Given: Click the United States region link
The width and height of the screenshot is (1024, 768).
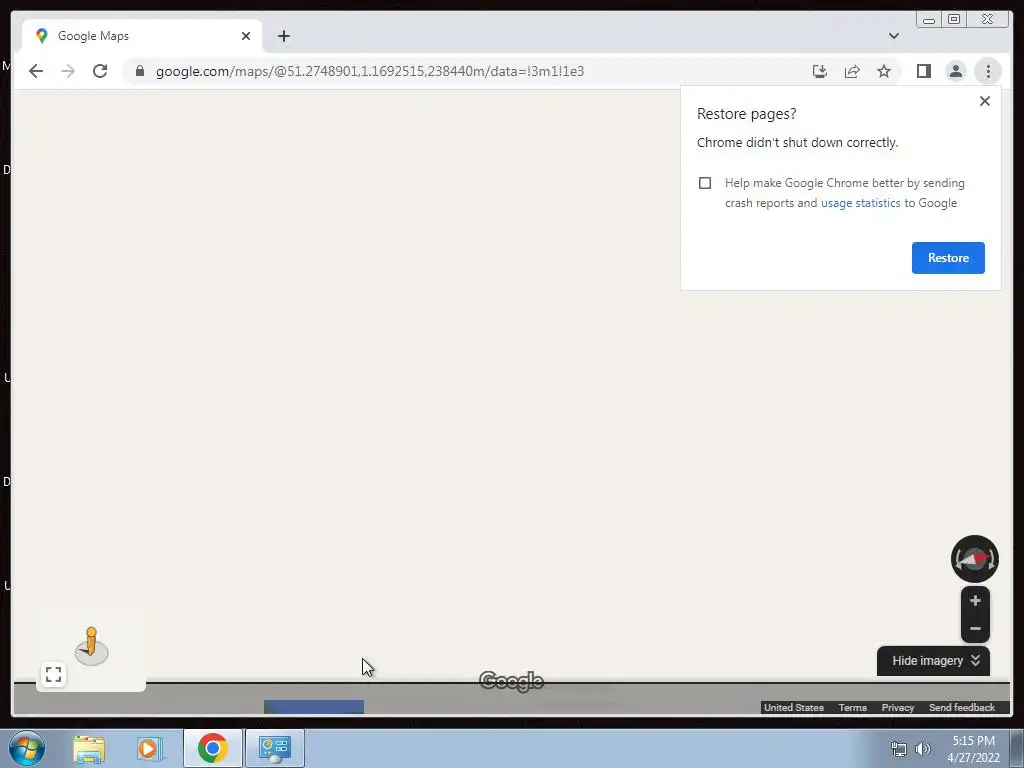Looking at the screenshot, I should point(793,708).
